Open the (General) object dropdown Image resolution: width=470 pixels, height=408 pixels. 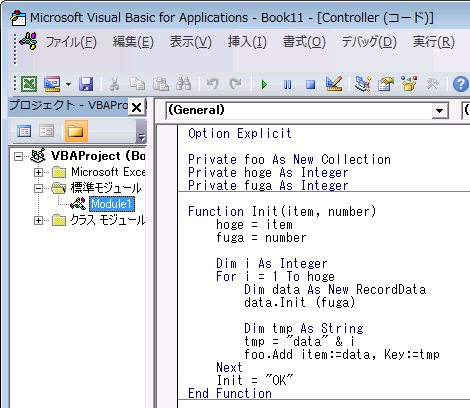440,111
